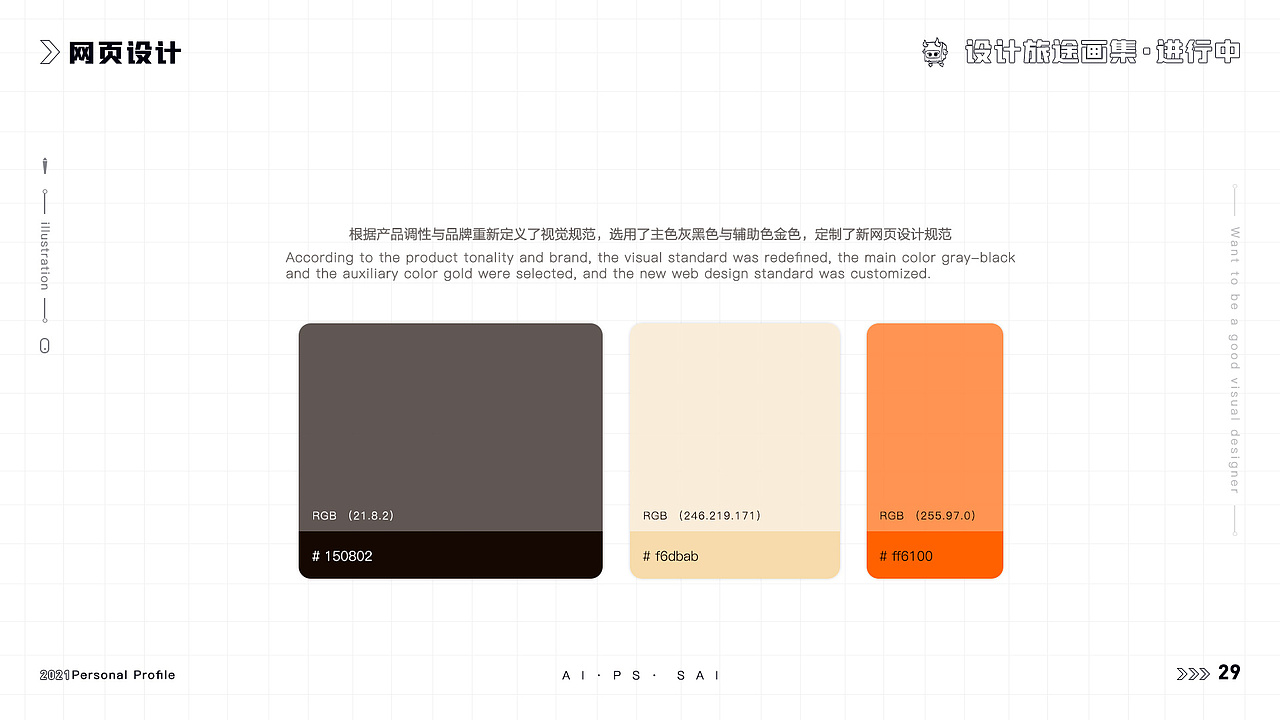Click the page number 29
The image size is (1280, 720).
(1229, 673)
